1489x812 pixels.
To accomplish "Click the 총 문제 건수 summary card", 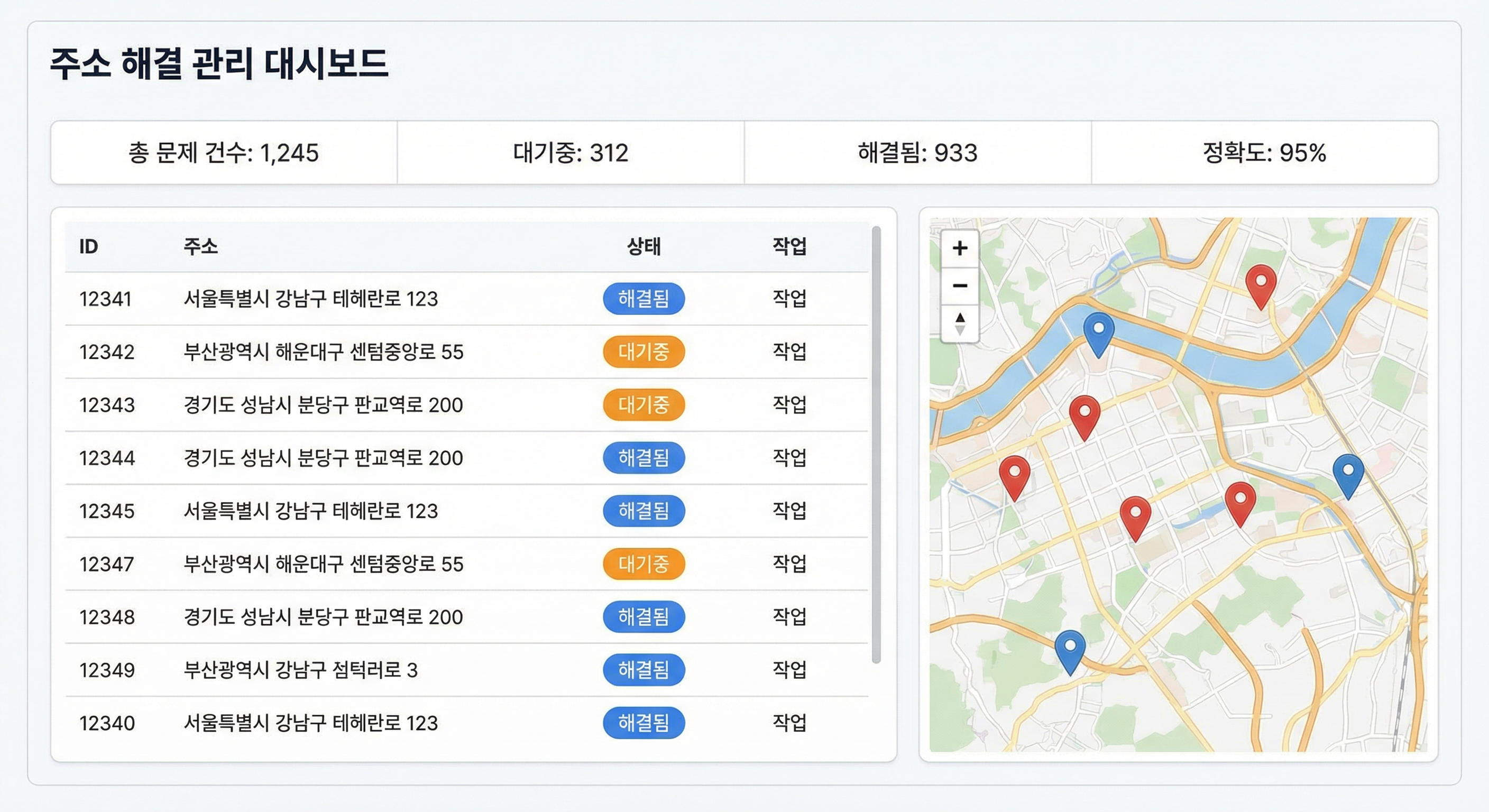I will 224,153.
